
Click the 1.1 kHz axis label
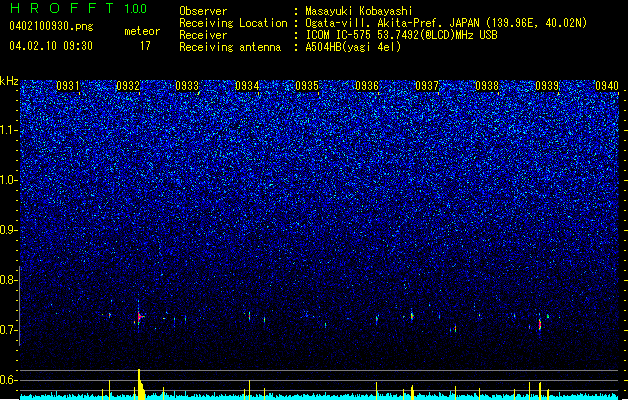tap(9, 130)
